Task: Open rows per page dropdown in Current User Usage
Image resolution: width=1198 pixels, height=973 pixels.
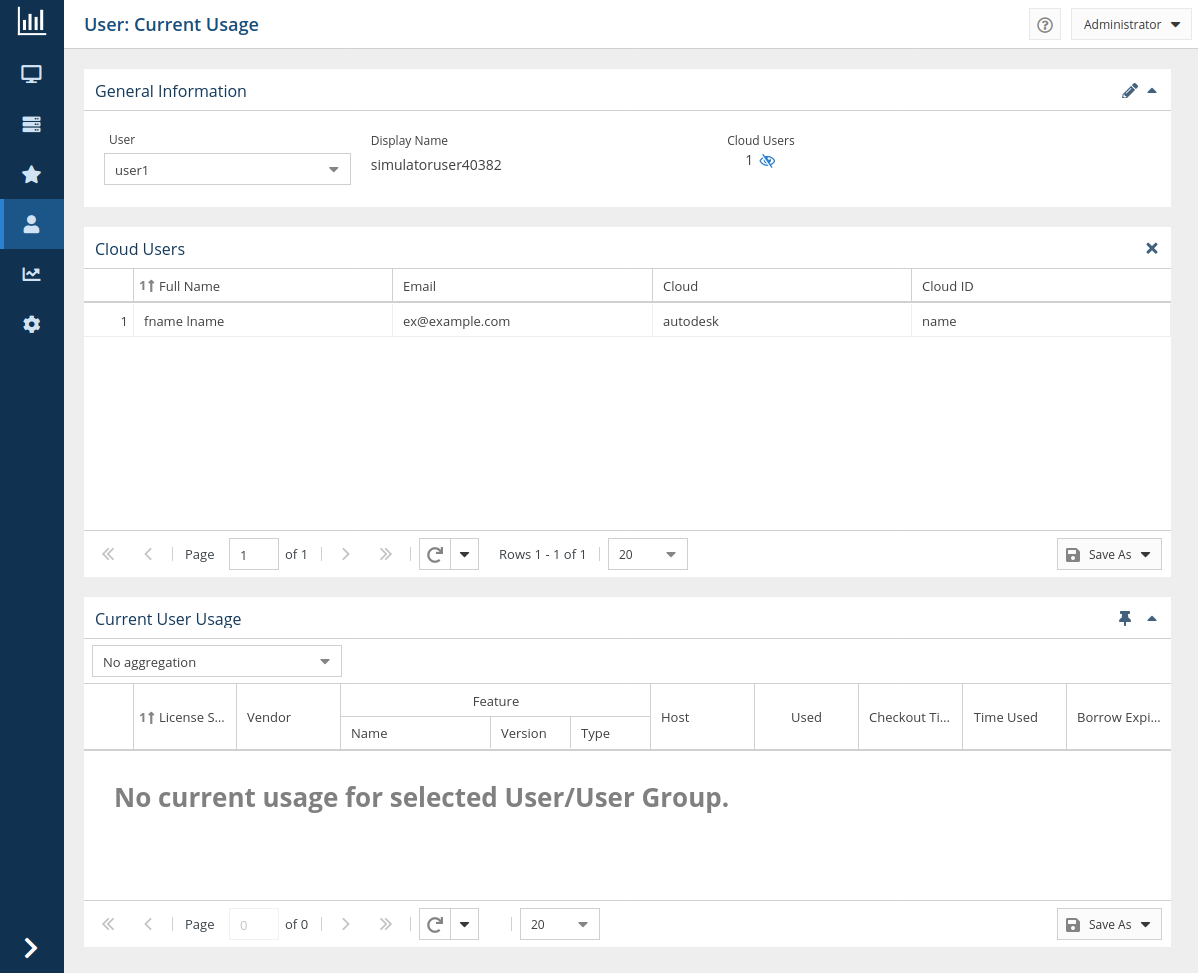Action: tap(560, 924)
